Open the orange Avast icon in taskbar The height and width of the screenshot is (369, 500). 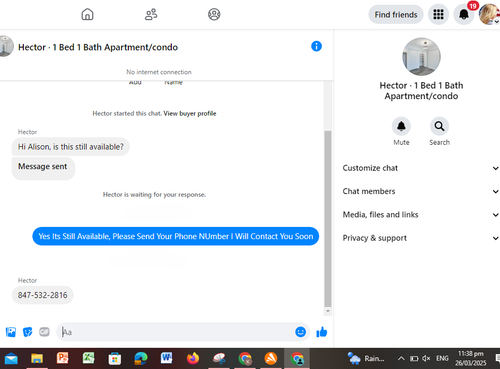click(x=271, y=359)
